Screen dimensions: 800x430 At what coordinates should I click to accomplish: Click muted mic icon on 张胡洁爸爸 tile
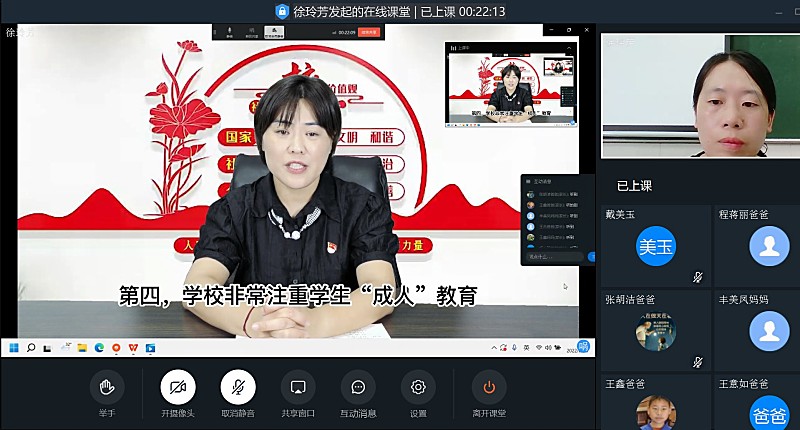pyautogui.click(x=697, y=362)
